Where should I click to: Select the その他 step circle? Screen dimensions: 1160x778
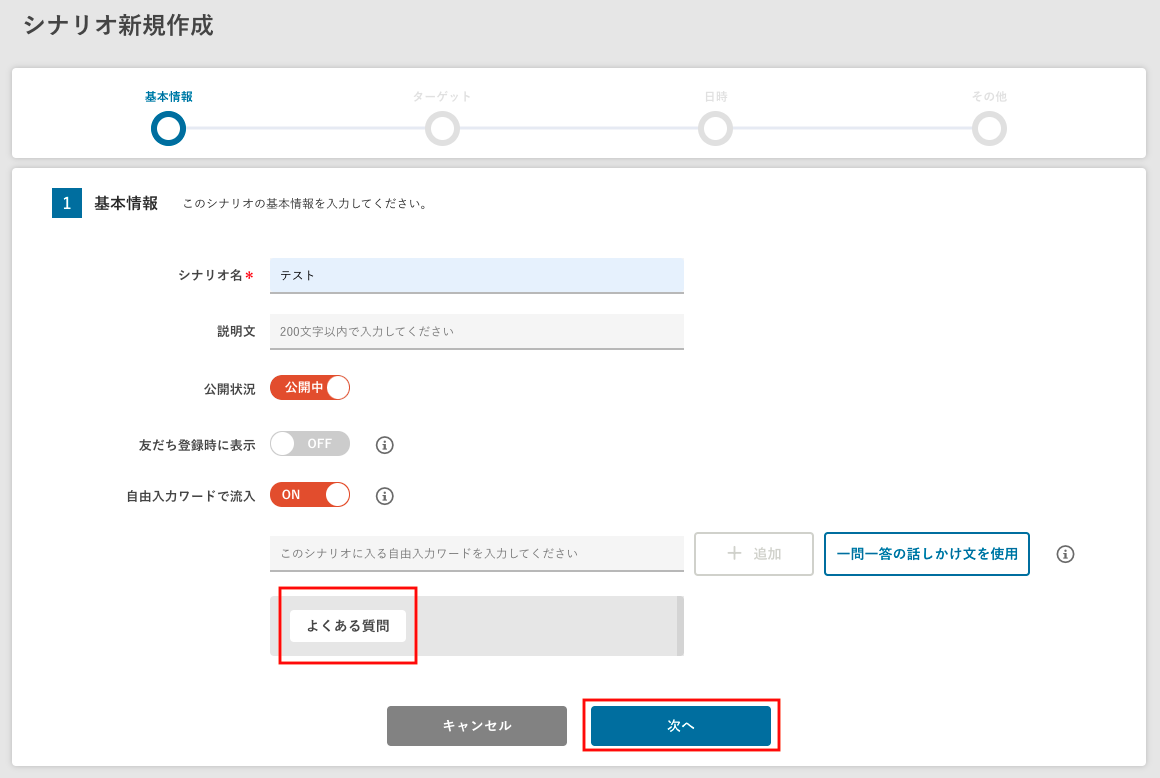pyautogui.click(x=989, y=128)
